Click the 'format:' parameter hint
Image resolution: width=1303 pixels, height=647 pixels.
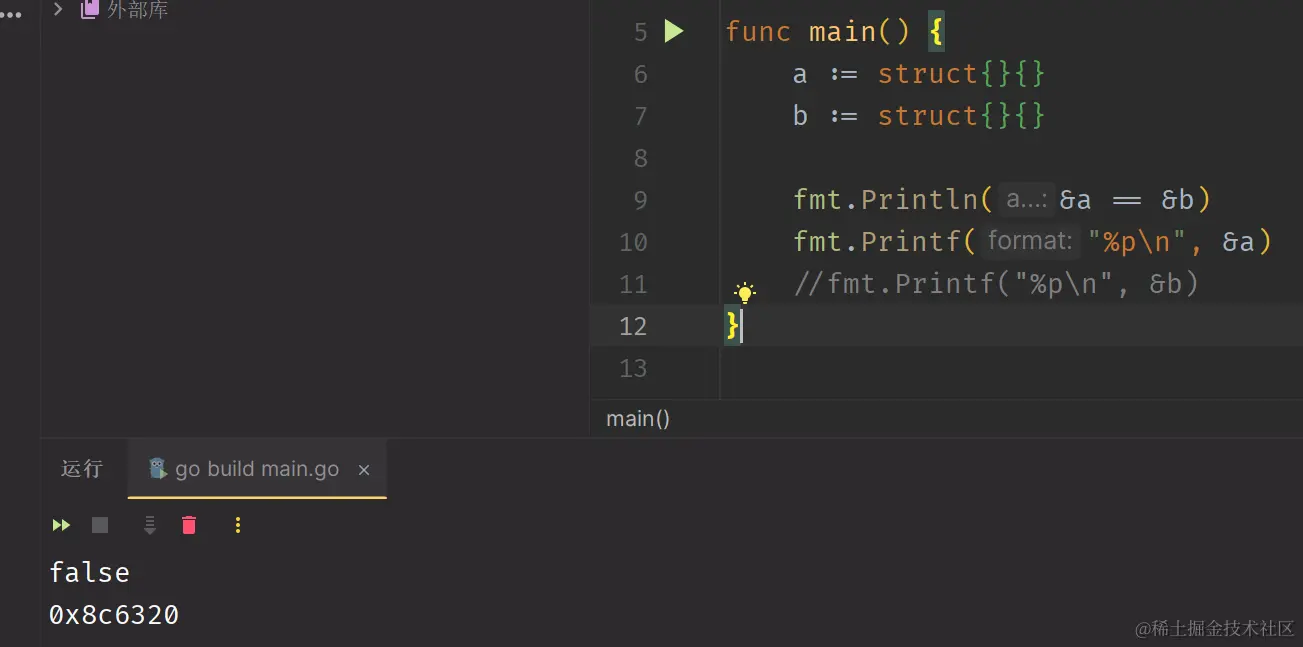coord(1030,241)
